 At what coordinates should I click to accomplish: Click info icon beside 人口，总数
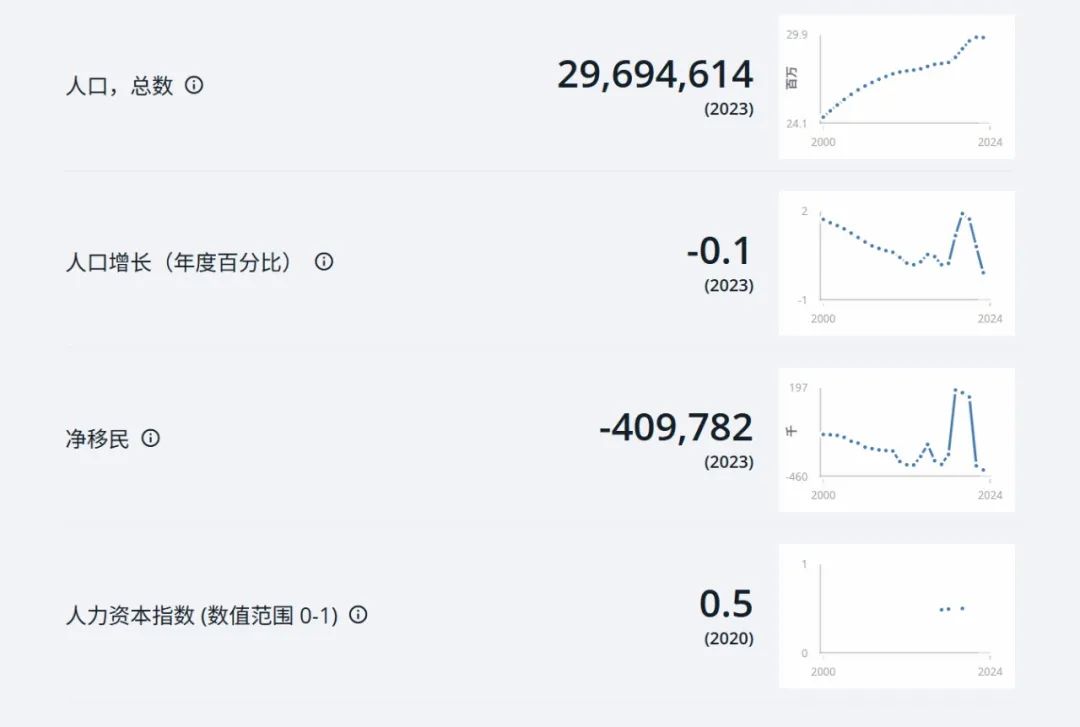point(194,85)
